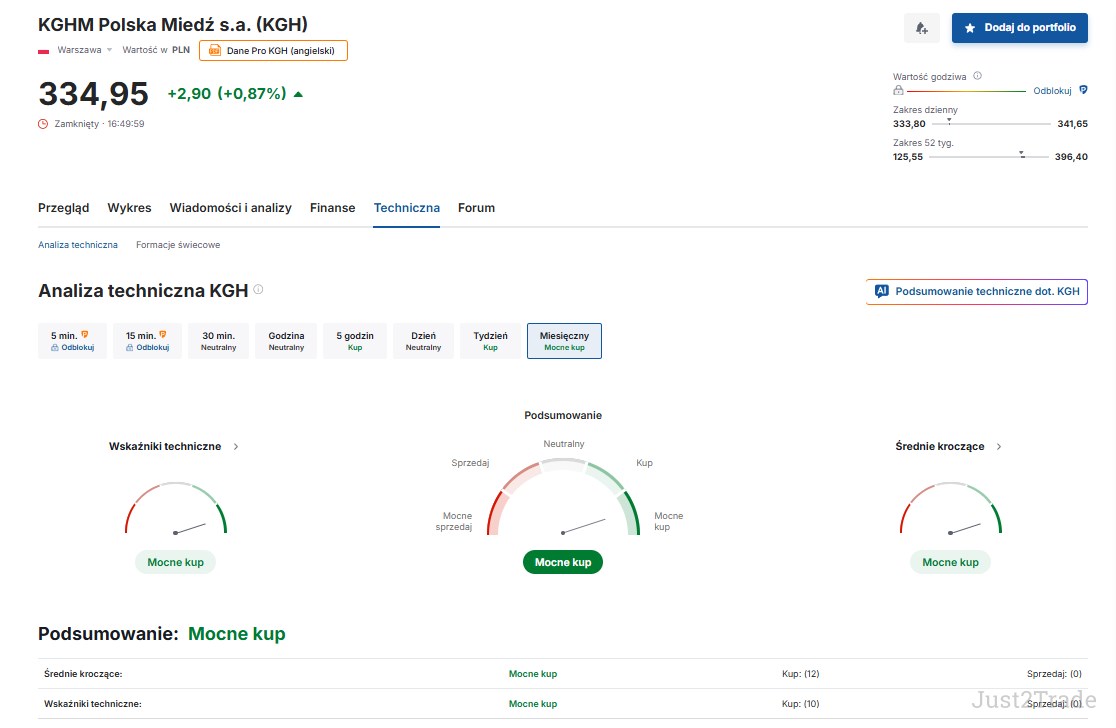Click Mocne kup in Wskaźniki techniczne row

click(x=533, y=704)
